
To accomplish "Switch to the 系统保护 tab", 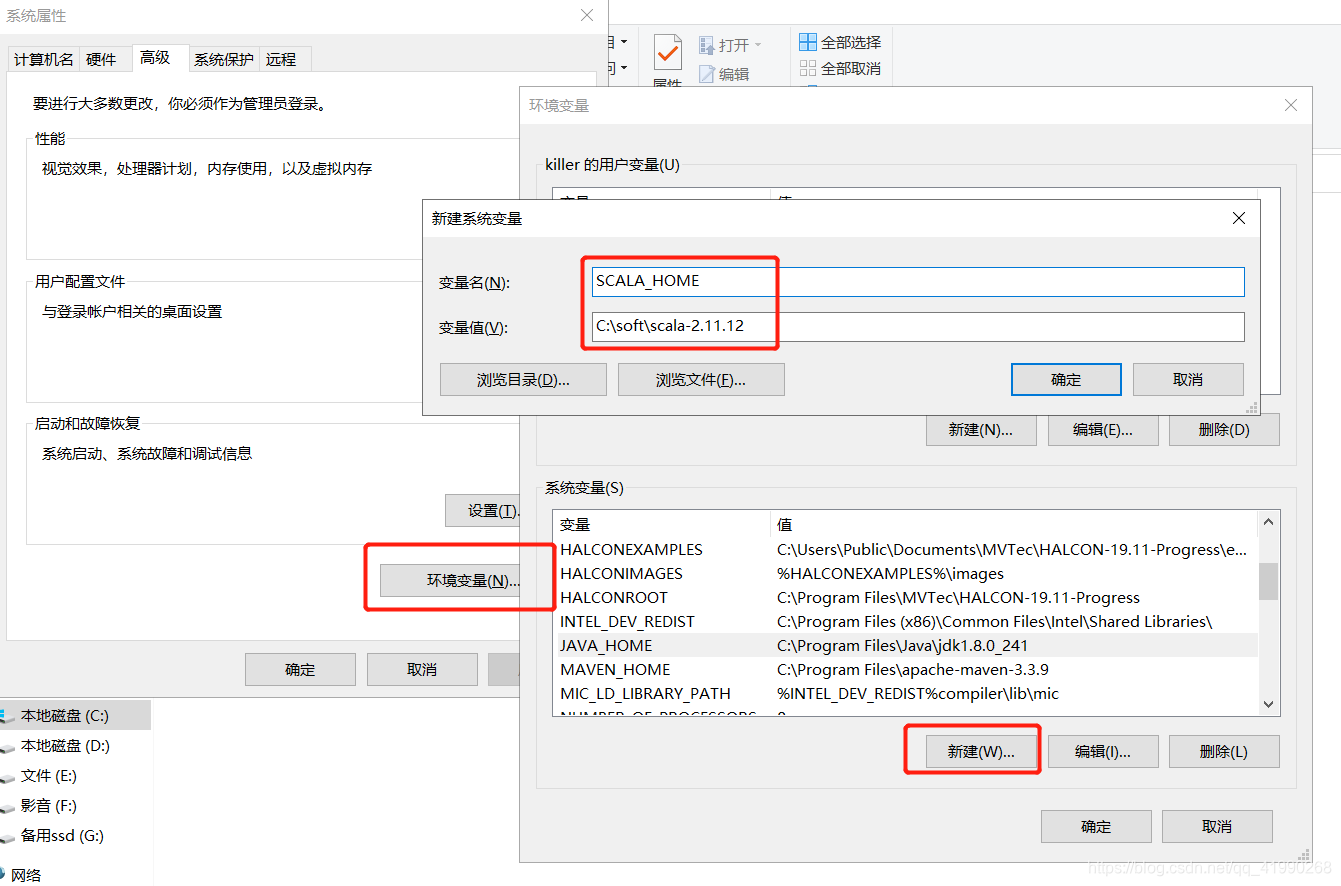I will click(x=224, y=60).
